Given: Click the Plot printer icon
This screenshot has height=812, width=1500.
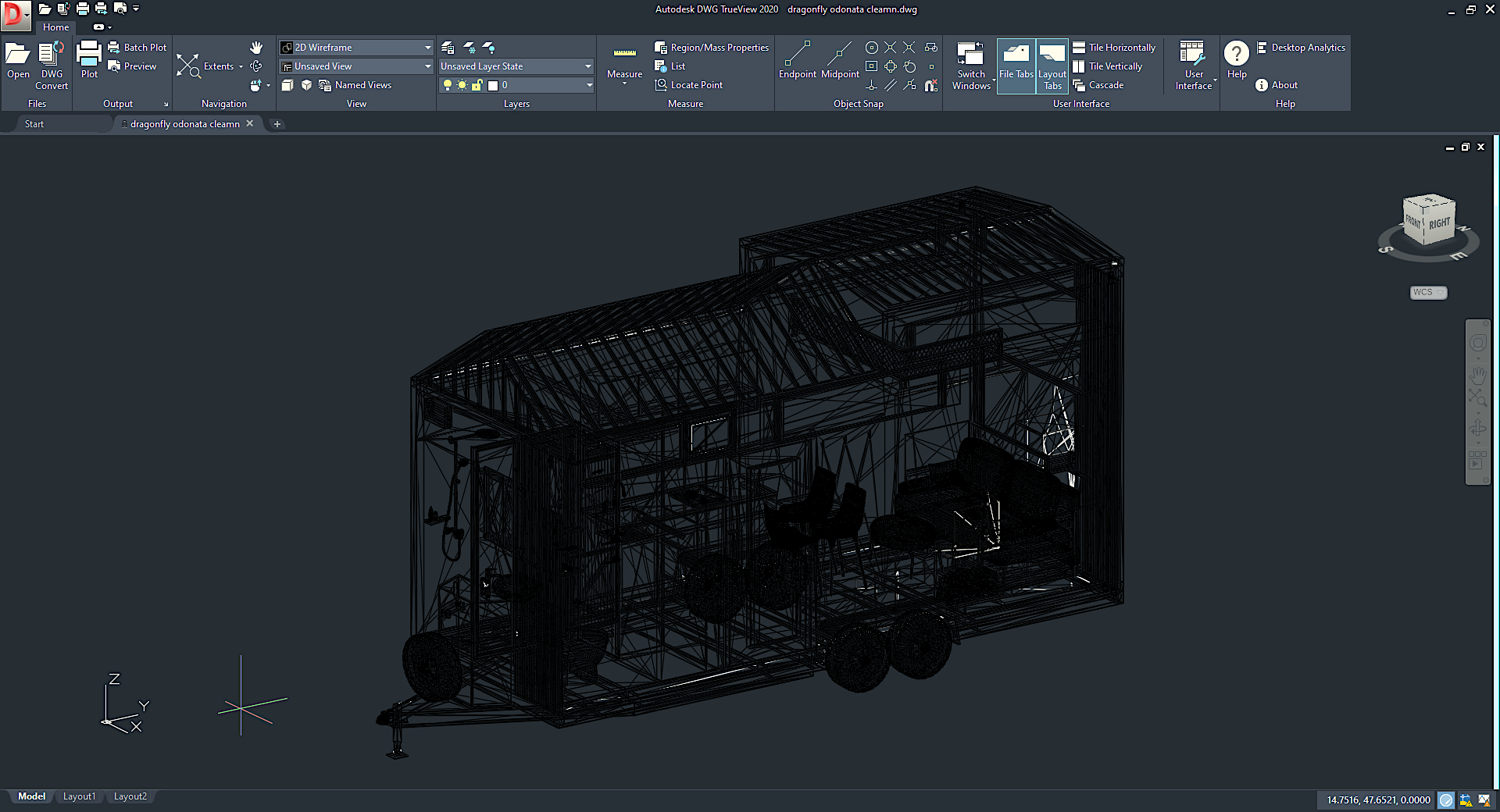Looking at the screenshot, I should 89,55.
